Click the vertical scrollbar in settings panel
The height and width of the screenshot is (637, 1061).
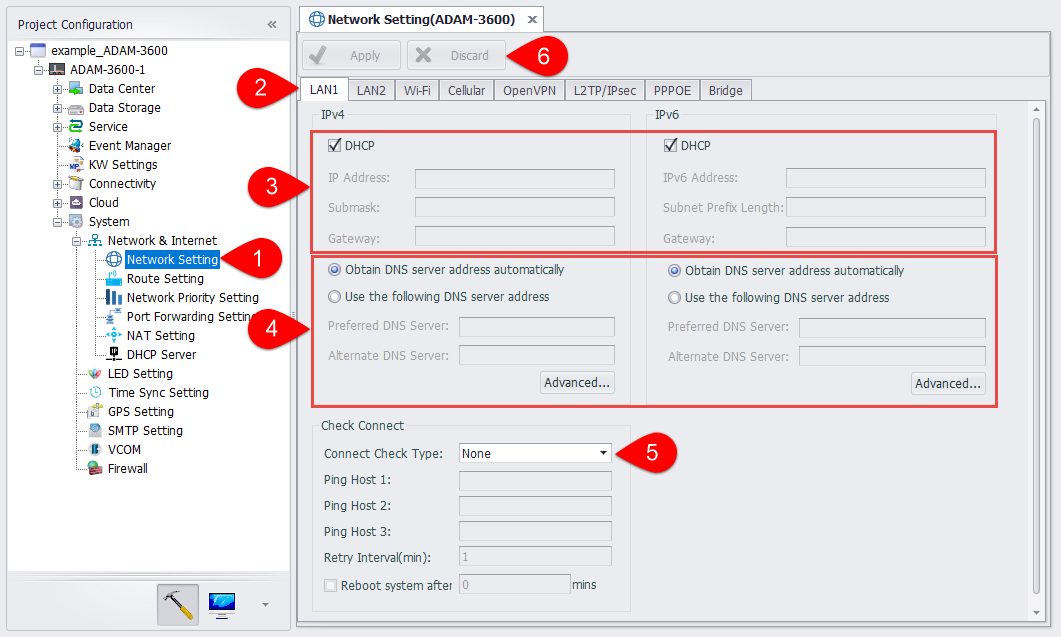tap(1036, 350)
